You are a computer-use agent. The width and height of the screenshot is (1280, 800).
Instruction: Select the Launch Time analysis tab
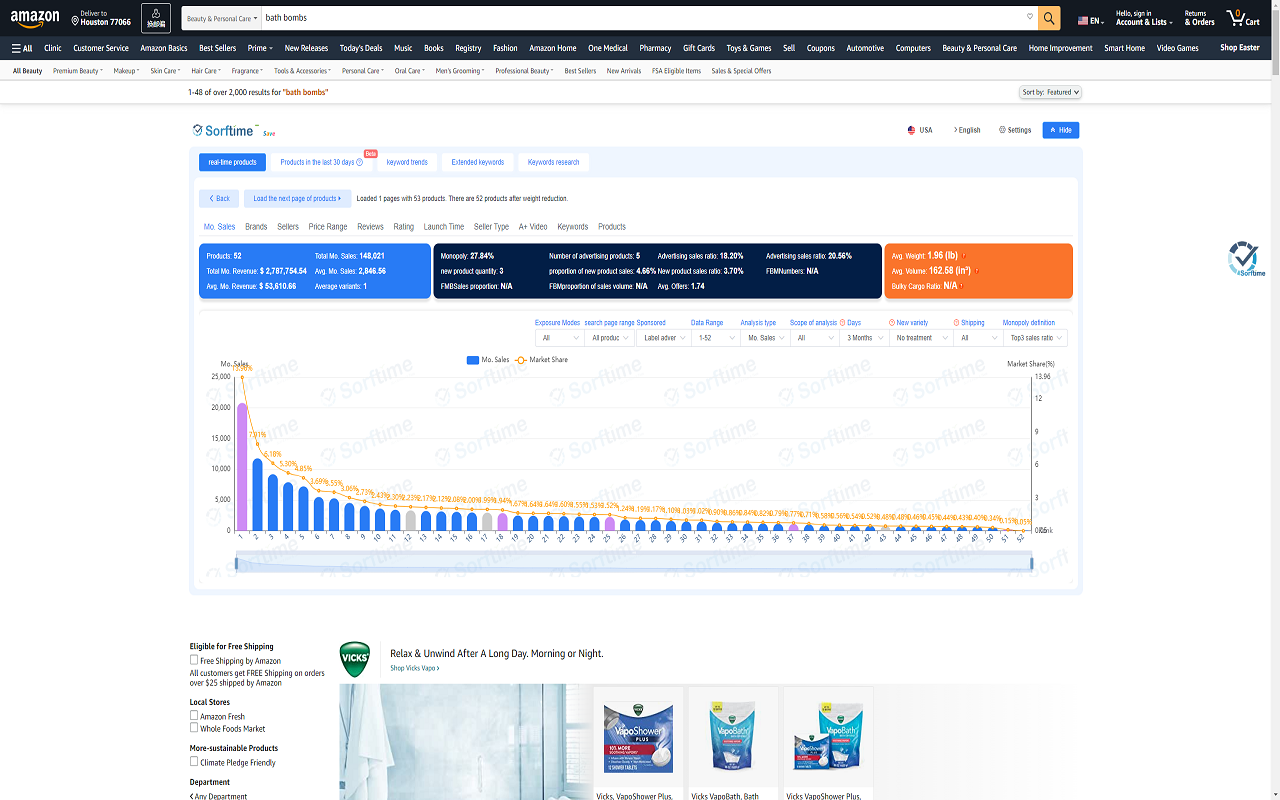tap(443, 227)
